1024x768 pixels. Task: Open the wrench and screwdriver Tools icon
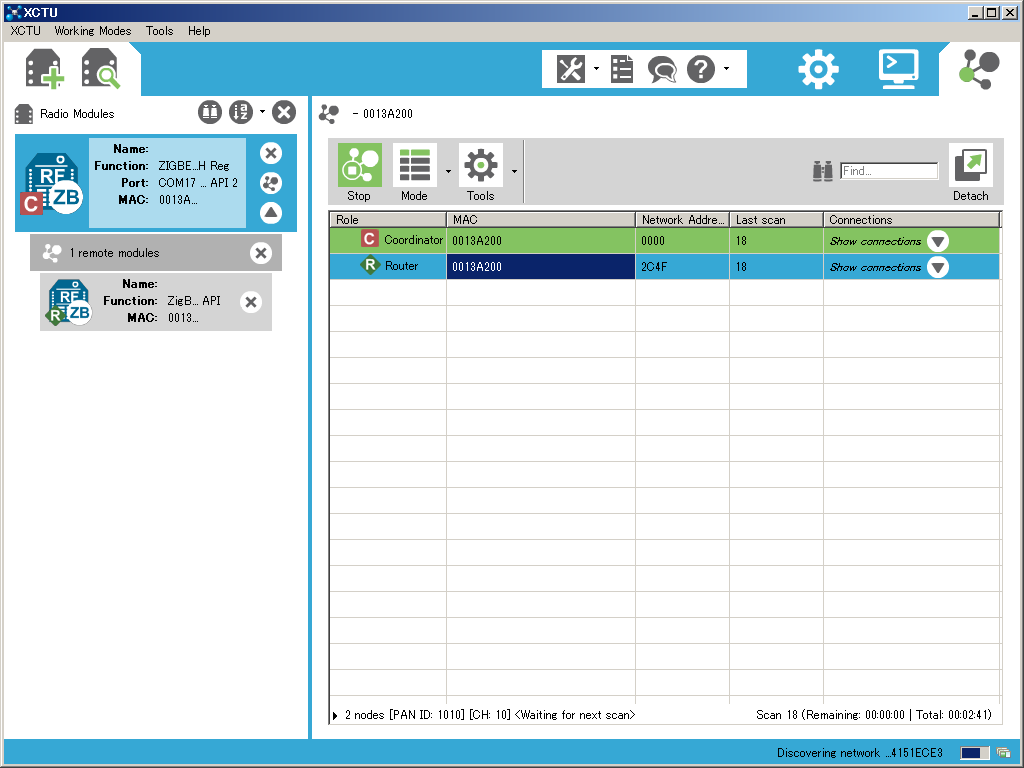pyautogui.click(x=570, y=69)
